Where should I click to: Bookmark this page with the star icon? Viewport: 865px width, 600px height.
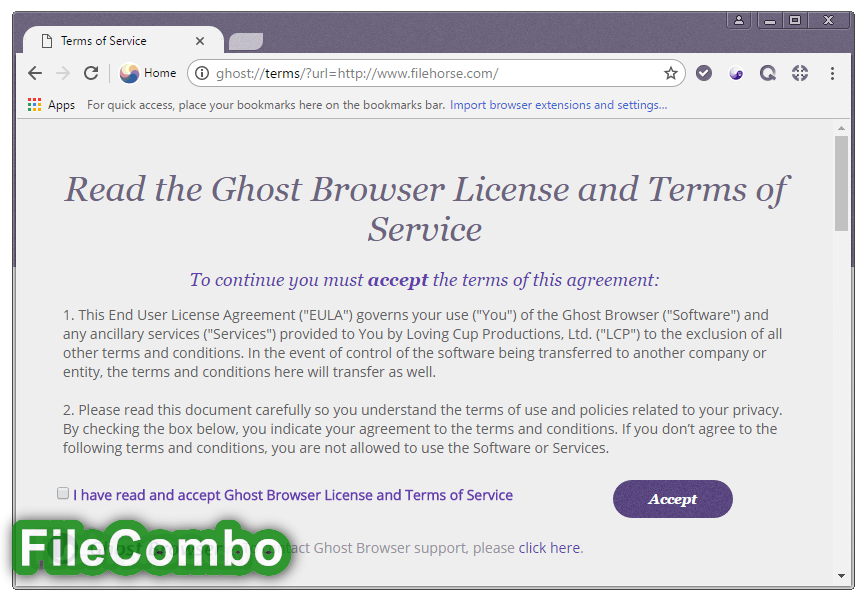671,73
